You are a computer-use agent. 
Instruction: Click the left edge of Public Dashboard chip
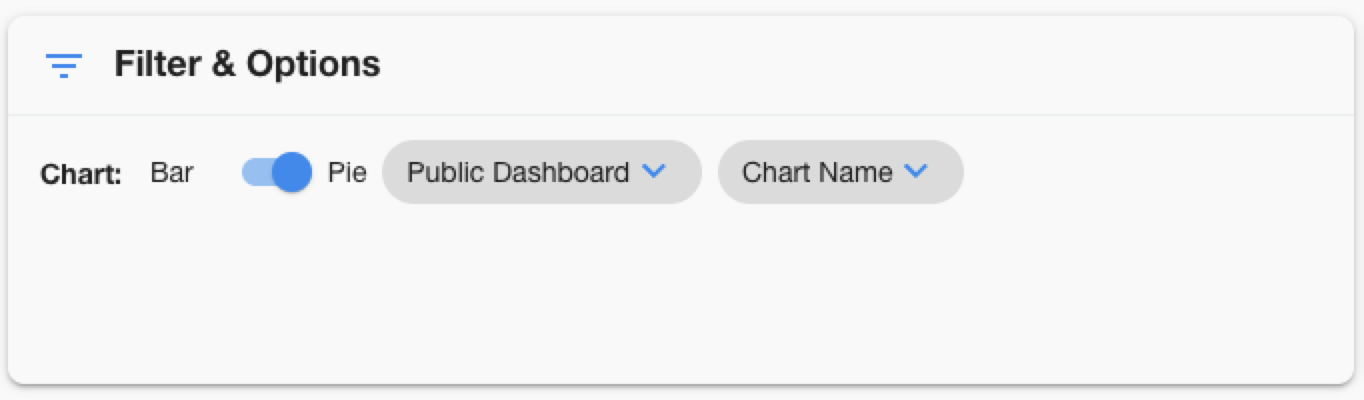pos(392,172)
